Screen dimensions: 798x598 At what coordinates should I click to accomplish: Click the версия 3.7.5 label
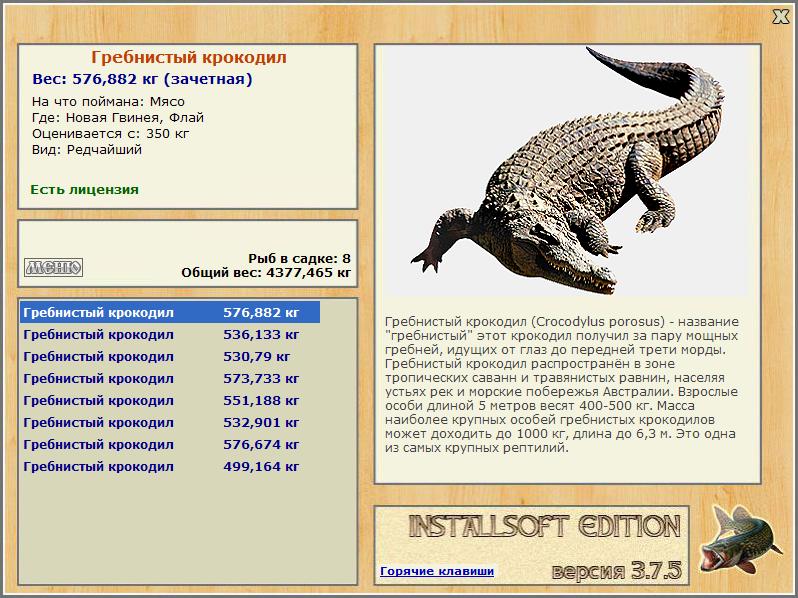click(616, 571)
